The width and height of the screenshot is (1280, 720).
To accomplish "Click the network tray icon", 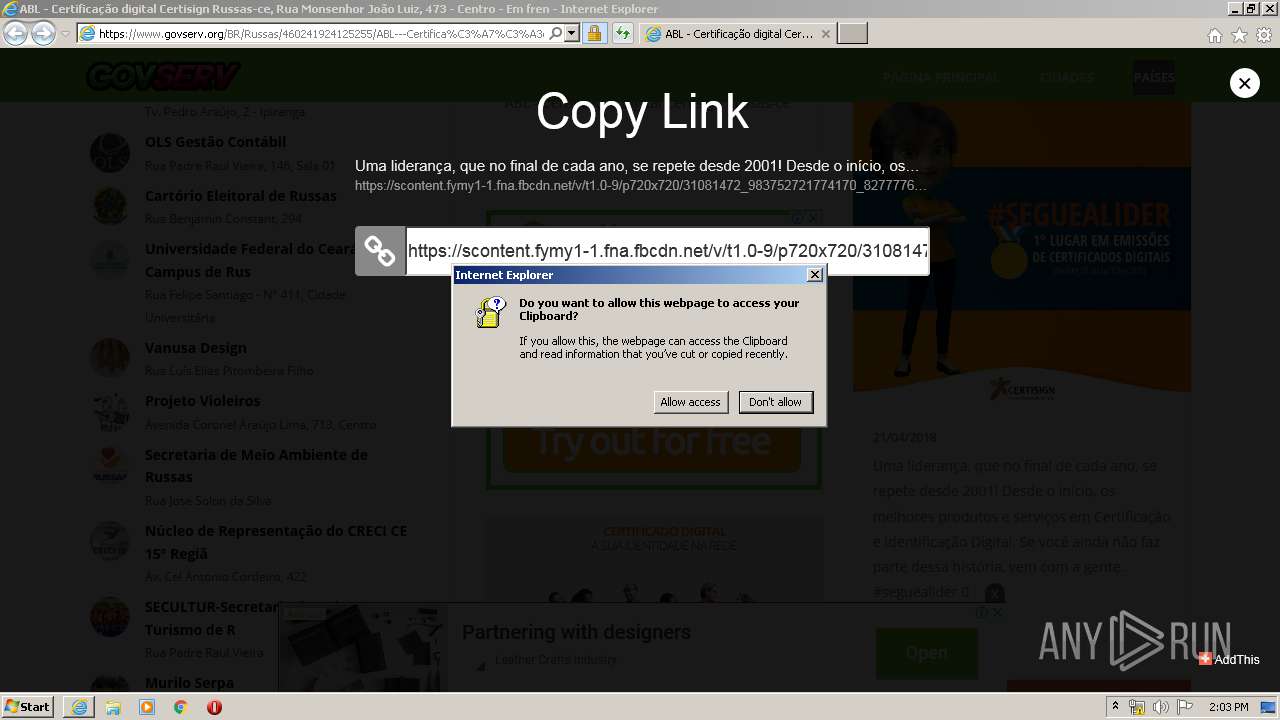I will click(x=1137, y=708).
